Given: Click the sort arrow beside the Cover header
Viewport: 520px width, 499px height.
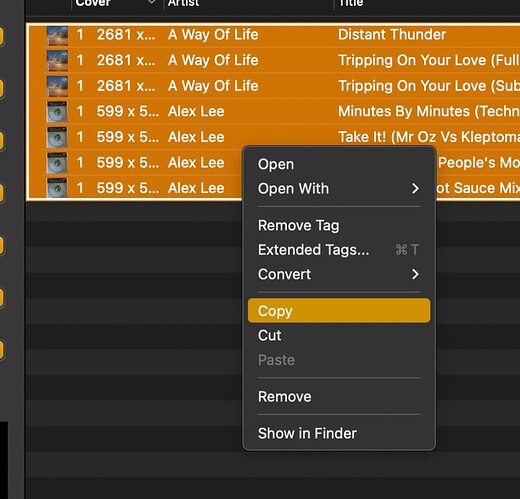Looking at the screenshot, I should coord(152,2).
